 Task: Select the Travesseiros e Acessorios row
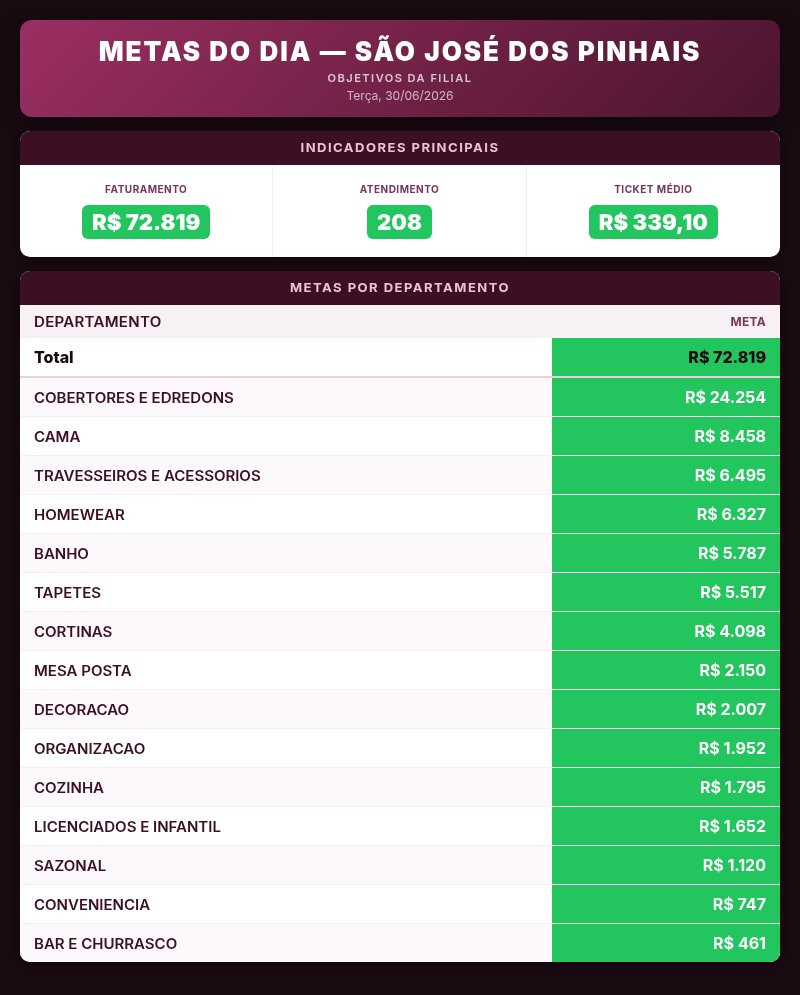[x=400, y=475]
